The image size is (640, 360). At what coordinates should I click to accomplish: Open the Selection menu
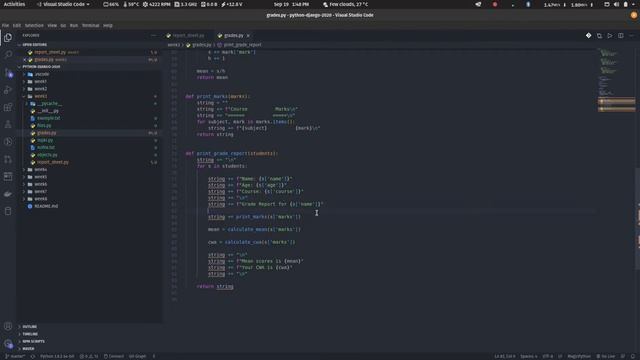click(34, 25)
